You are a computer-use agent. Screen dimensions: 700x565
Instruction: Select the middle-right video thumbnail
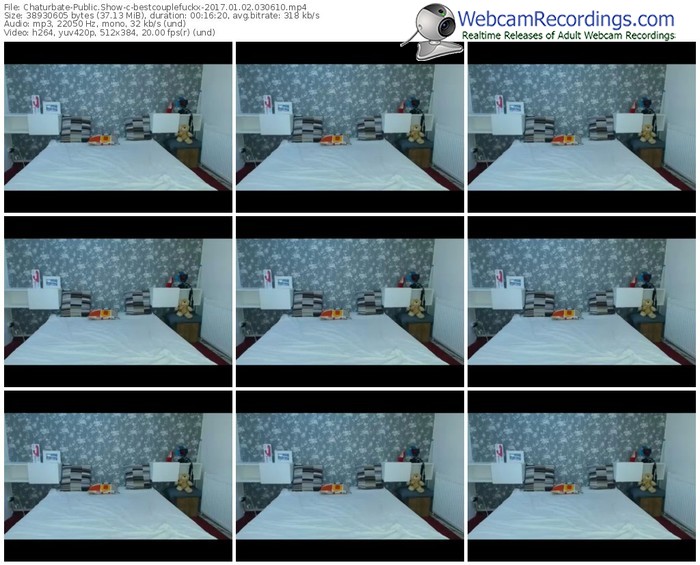[581, 301]
